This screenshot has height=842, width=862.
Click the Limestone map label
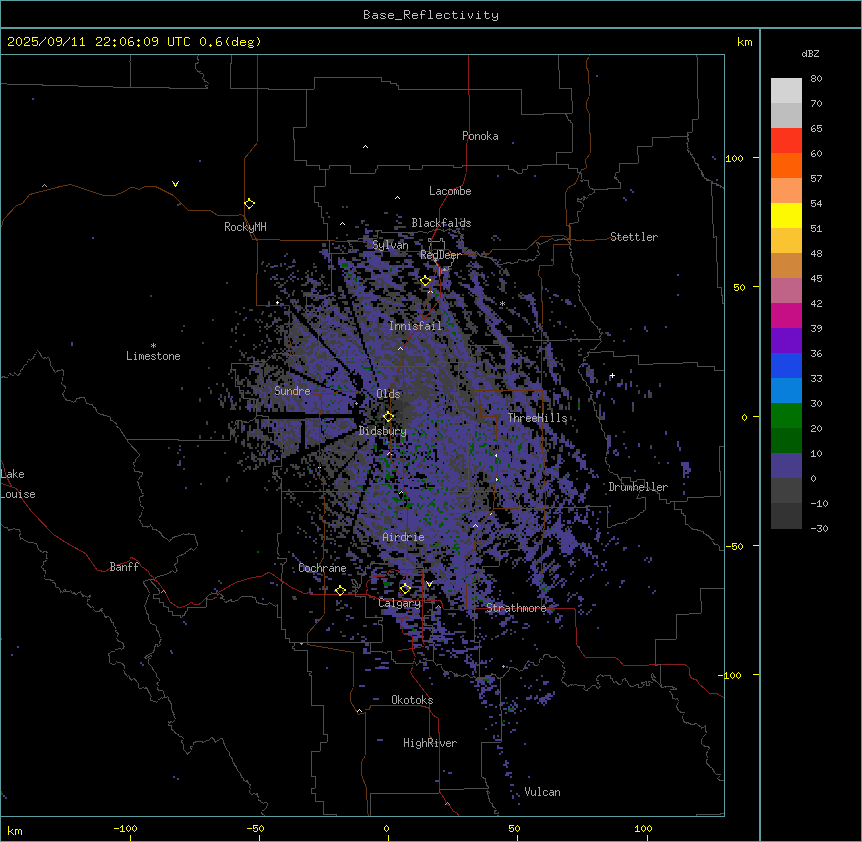click(153, 356)
